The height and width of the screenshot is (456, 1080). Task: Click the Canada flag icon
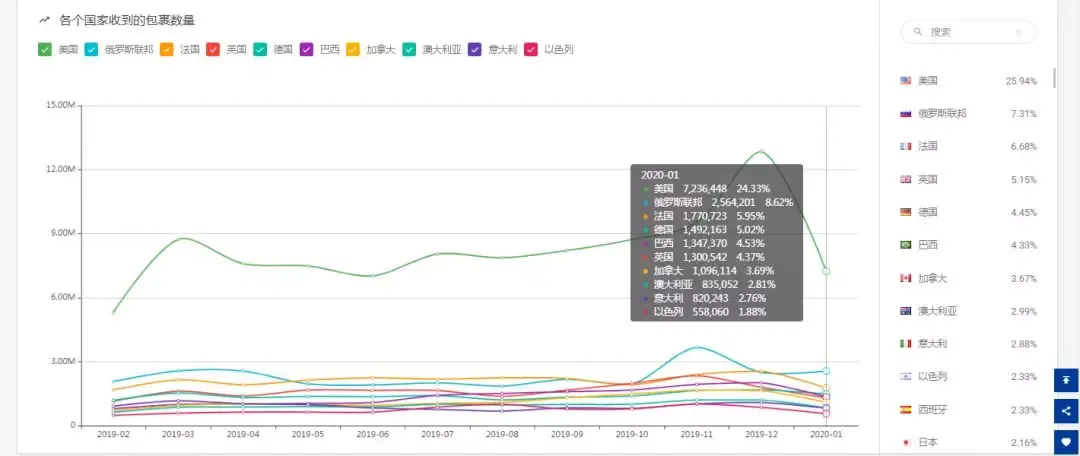click(906, 278)
